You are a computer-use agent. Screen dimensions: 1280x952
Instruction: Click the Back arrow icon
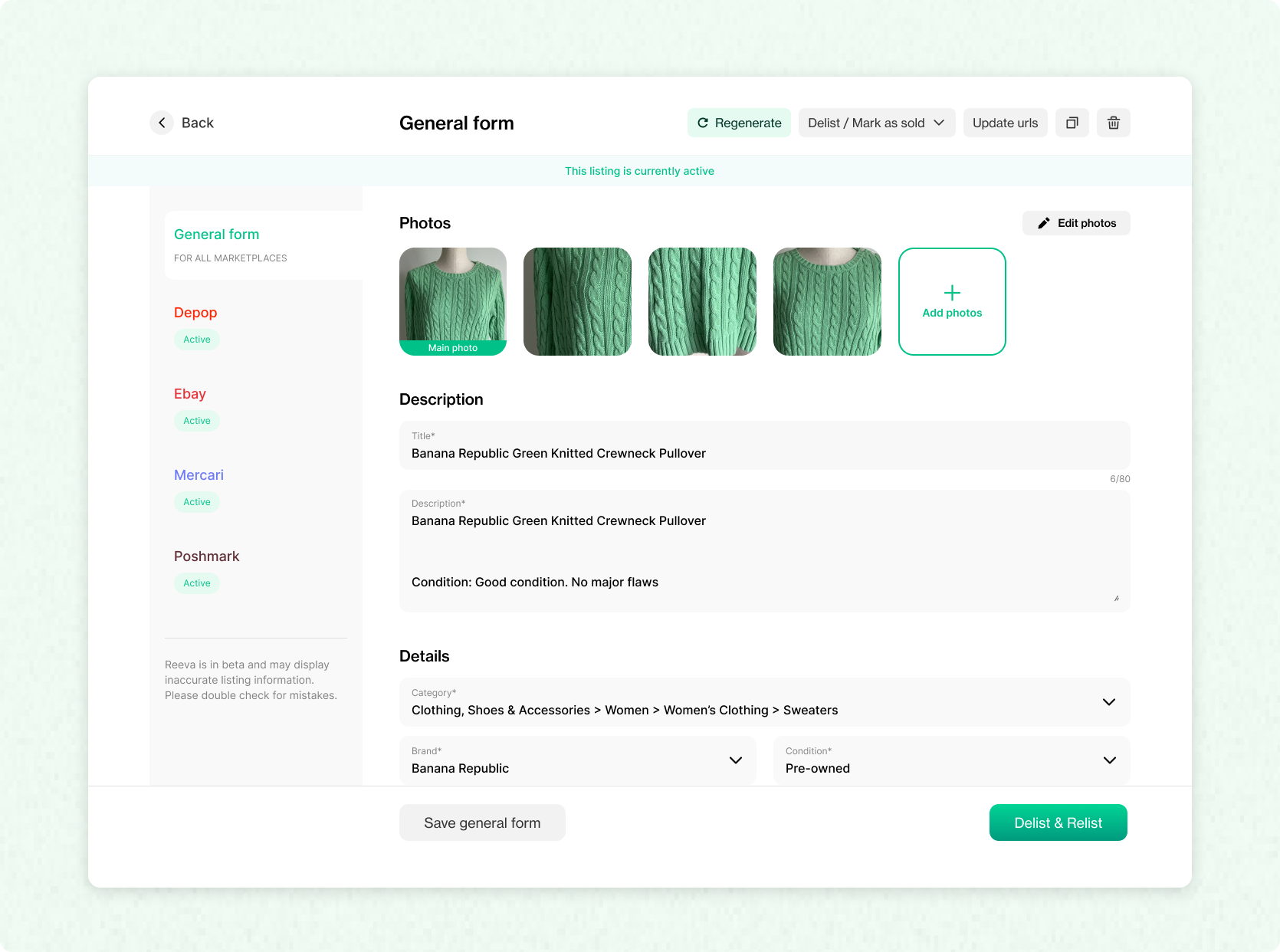click(x=162, y=123)
